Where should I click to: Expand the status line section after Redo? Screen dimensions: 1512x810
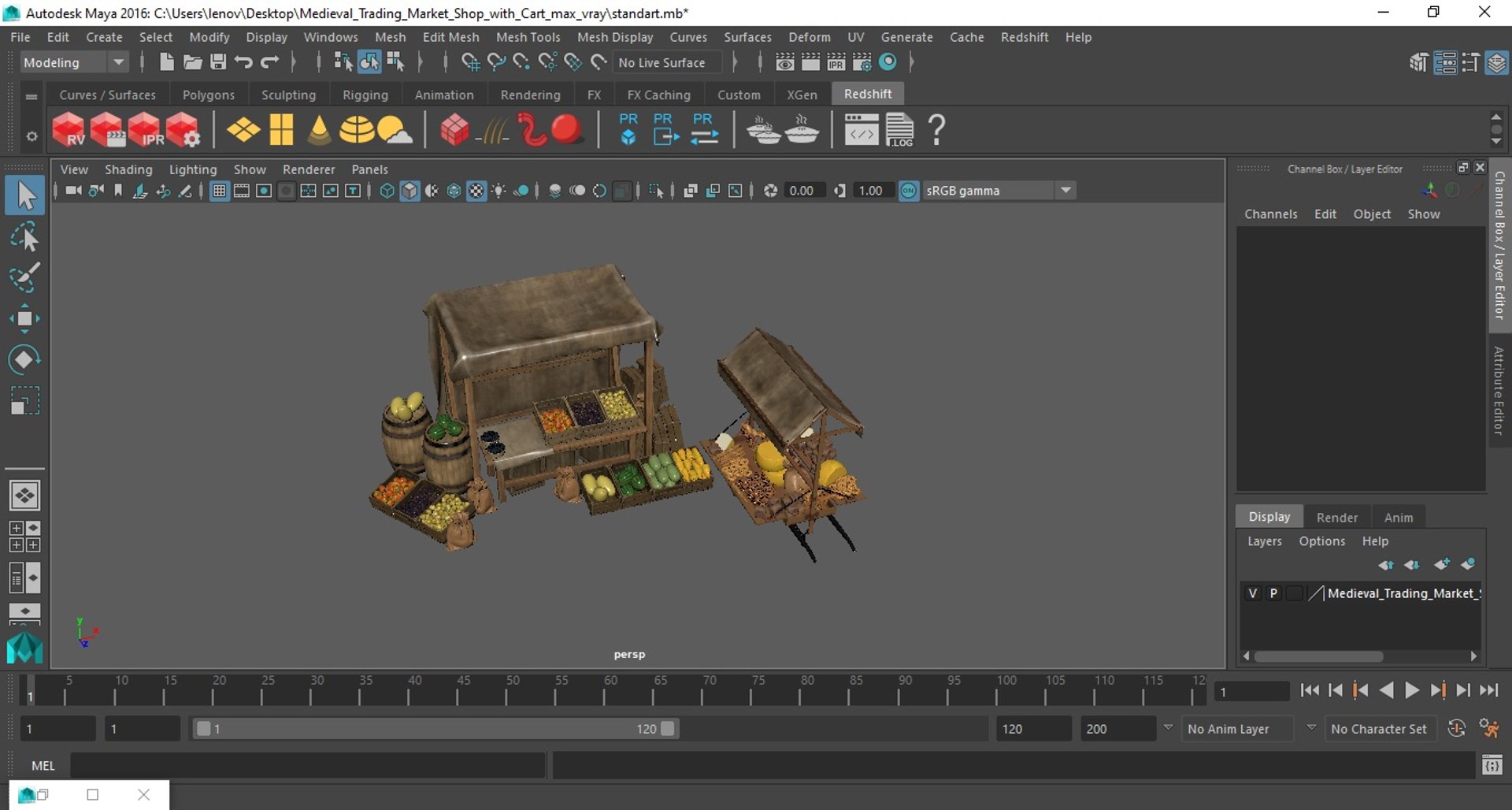point(293,62)
